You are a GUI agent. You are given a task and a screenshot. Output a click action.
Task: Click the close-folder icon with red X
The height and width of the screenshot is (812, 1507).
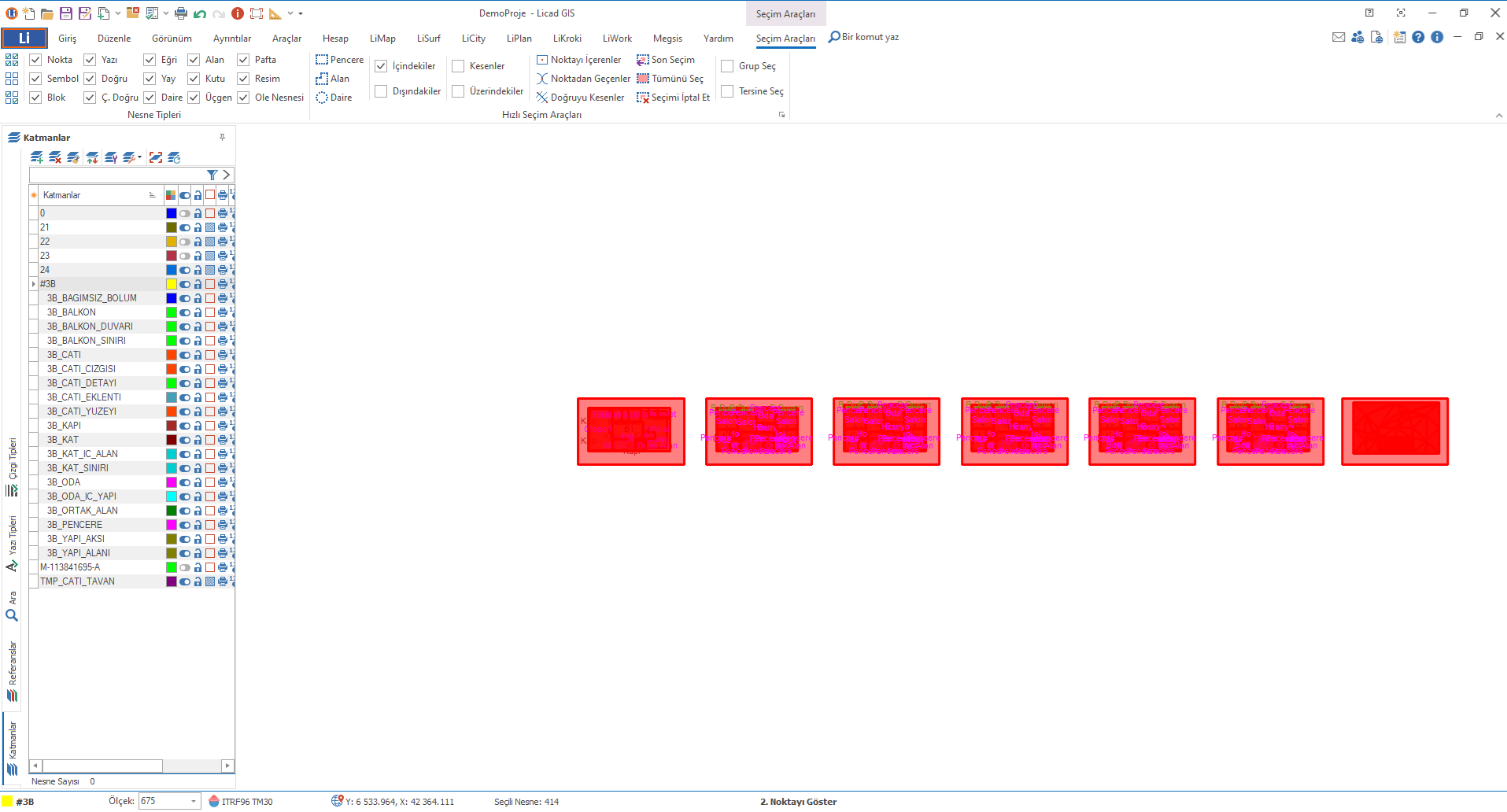coord(133,13)
